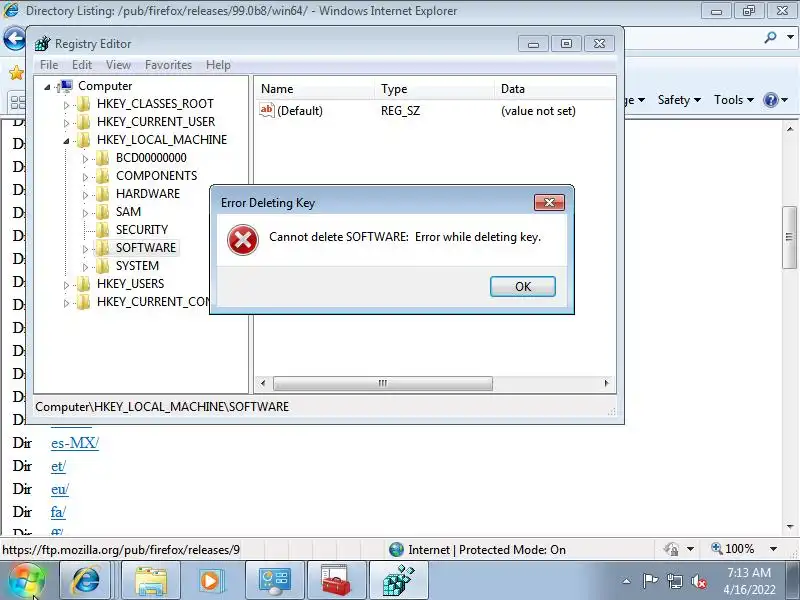800x600 pixels.
Task: Collapse the Computer root node
Action: click(x=47, y=87)
